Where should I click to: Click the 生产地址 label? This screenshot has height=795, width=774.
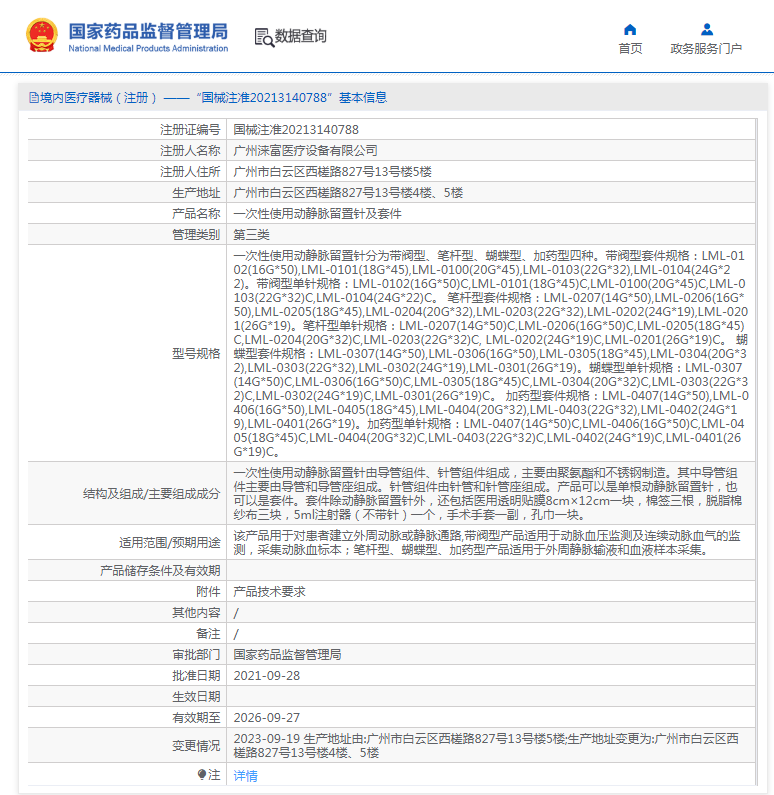coord(196,193)
